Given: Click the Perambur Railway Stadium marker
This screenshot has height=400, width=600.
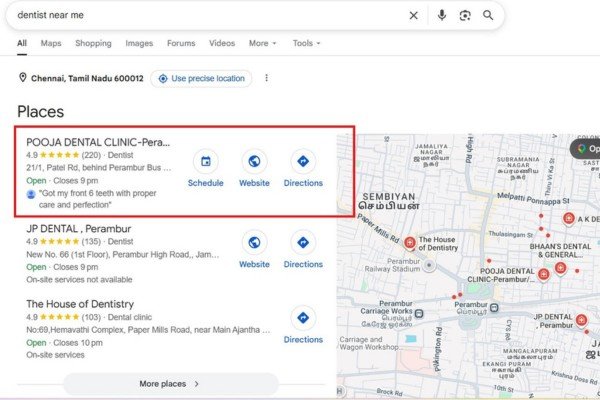Looking at the screenshot, I should pos(429,265).
